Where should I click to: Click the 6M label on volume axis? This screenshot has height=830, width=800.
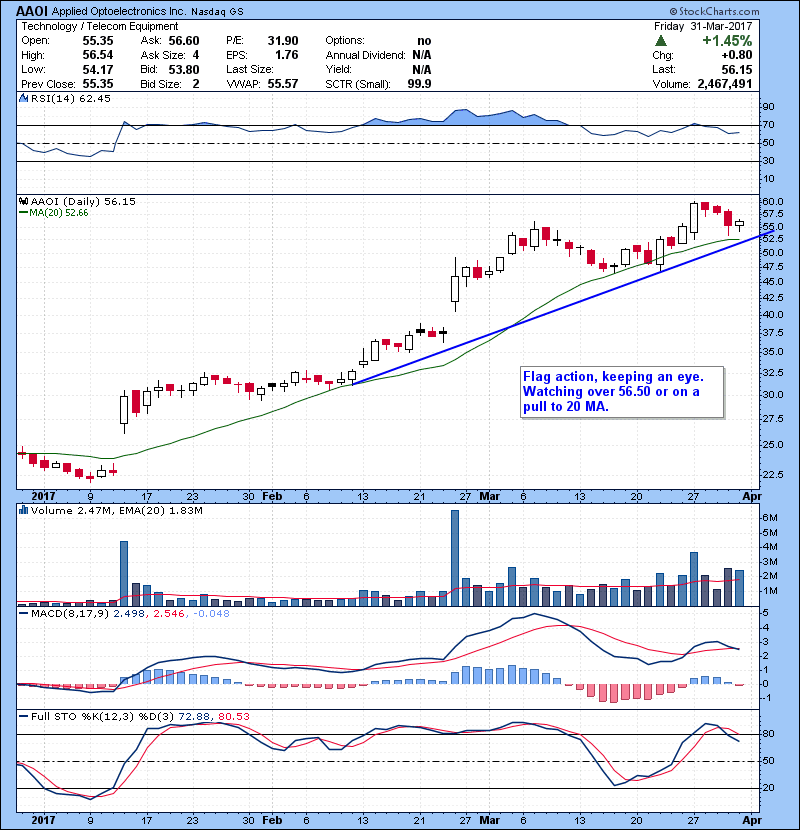(770, 518)
